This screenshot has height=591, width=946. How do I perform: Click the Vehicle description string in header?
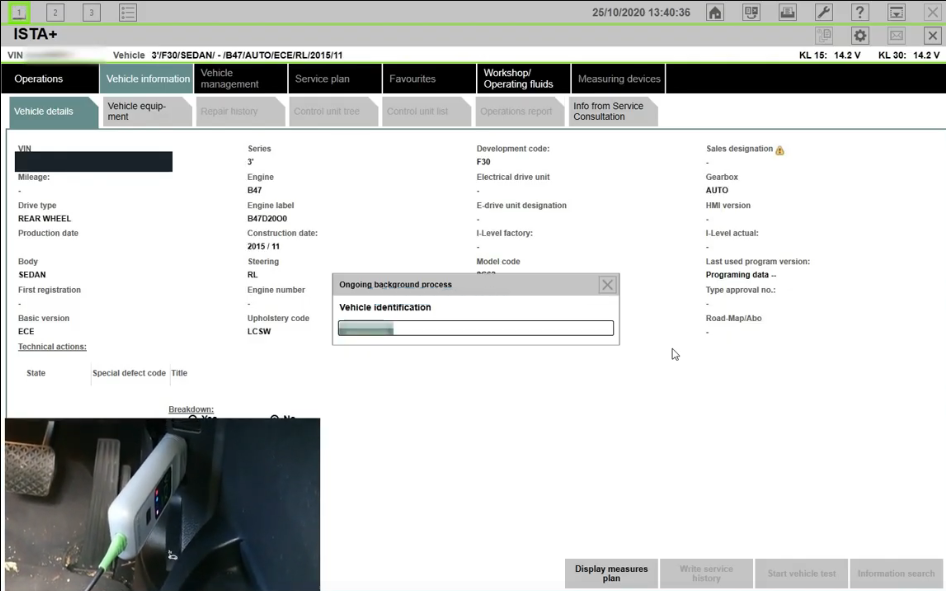coord(247,55)
